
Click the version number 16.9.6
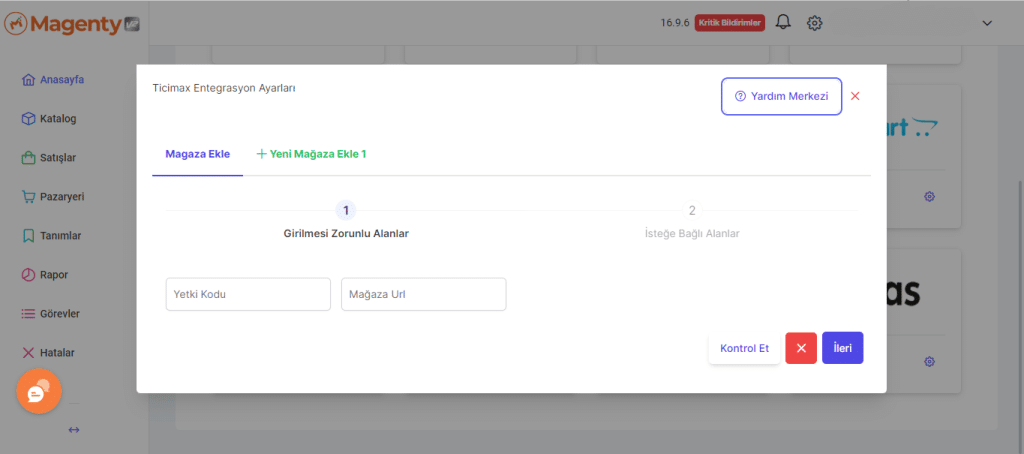coord(675,23)
